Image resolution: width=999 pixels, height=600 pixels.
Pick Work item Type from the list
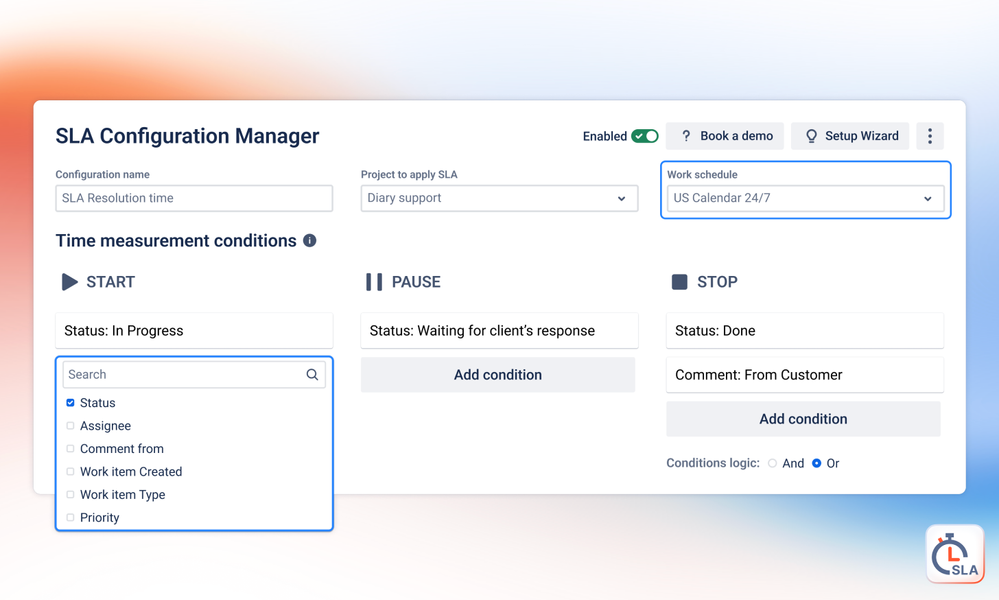(x=122, y=494)
